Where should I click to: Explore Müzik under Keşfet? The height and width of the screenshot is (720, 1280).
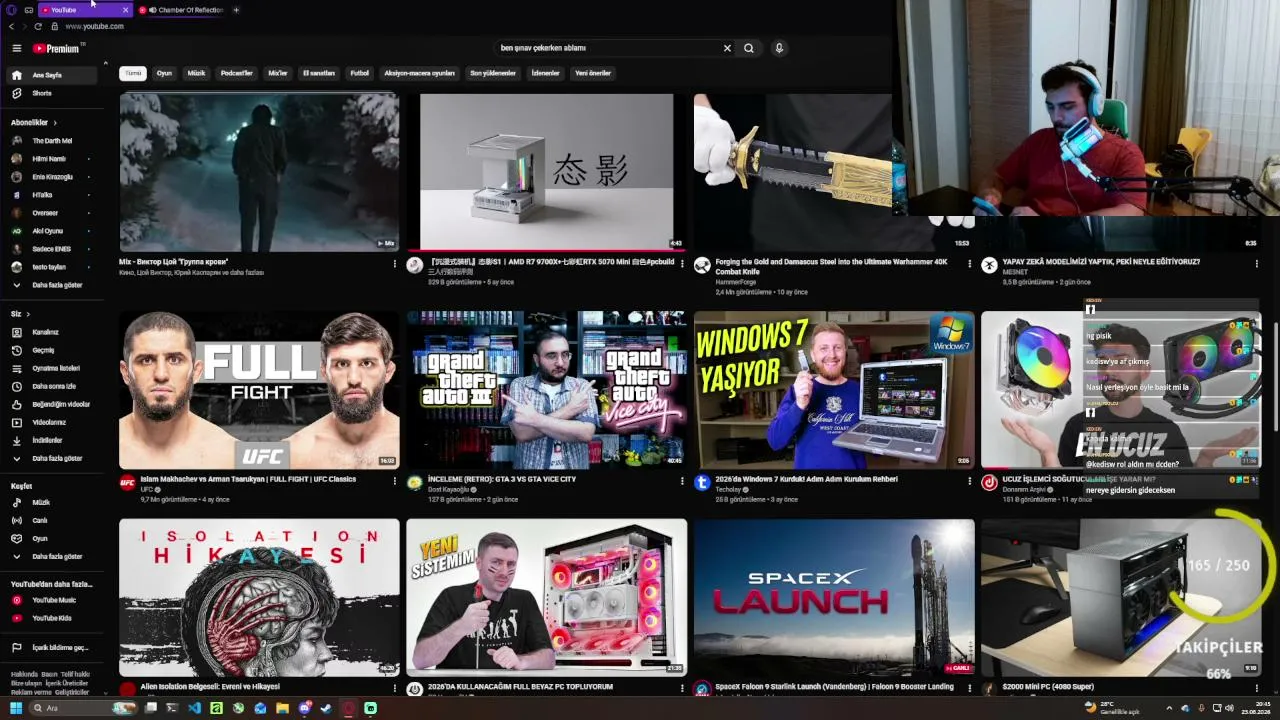pyautogui.click(x=54, y=502)
